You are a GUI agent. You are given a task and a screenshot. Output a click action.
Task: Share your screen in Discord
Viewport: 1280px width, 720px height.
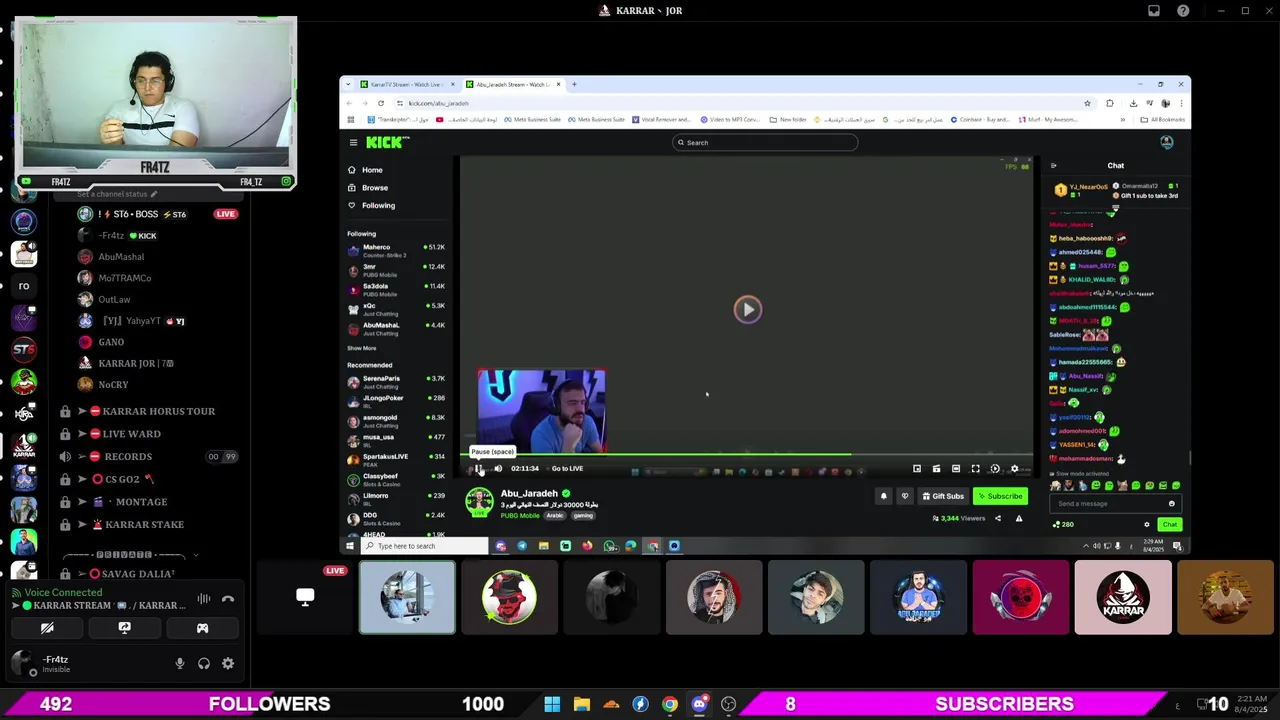125,628
